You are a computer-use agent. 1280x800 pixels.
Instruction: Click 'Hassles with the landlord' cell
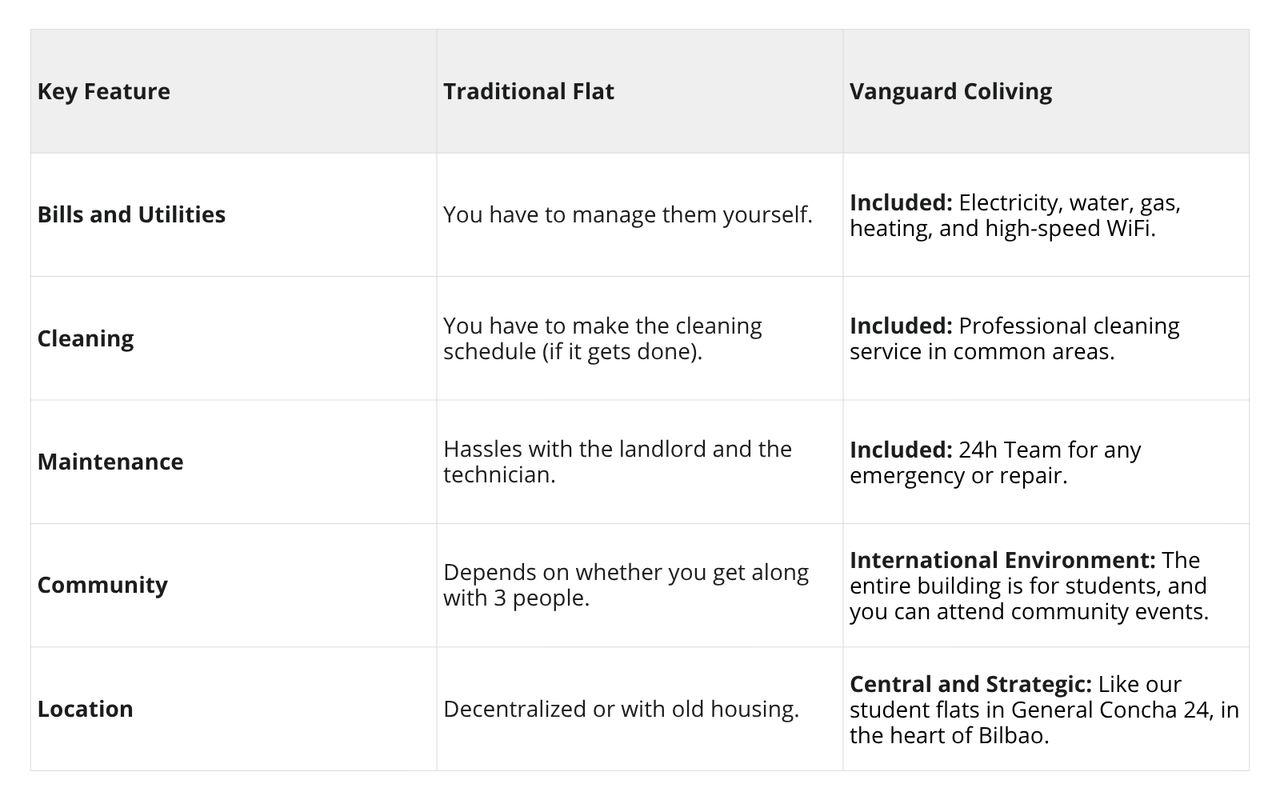coord(617,461)
